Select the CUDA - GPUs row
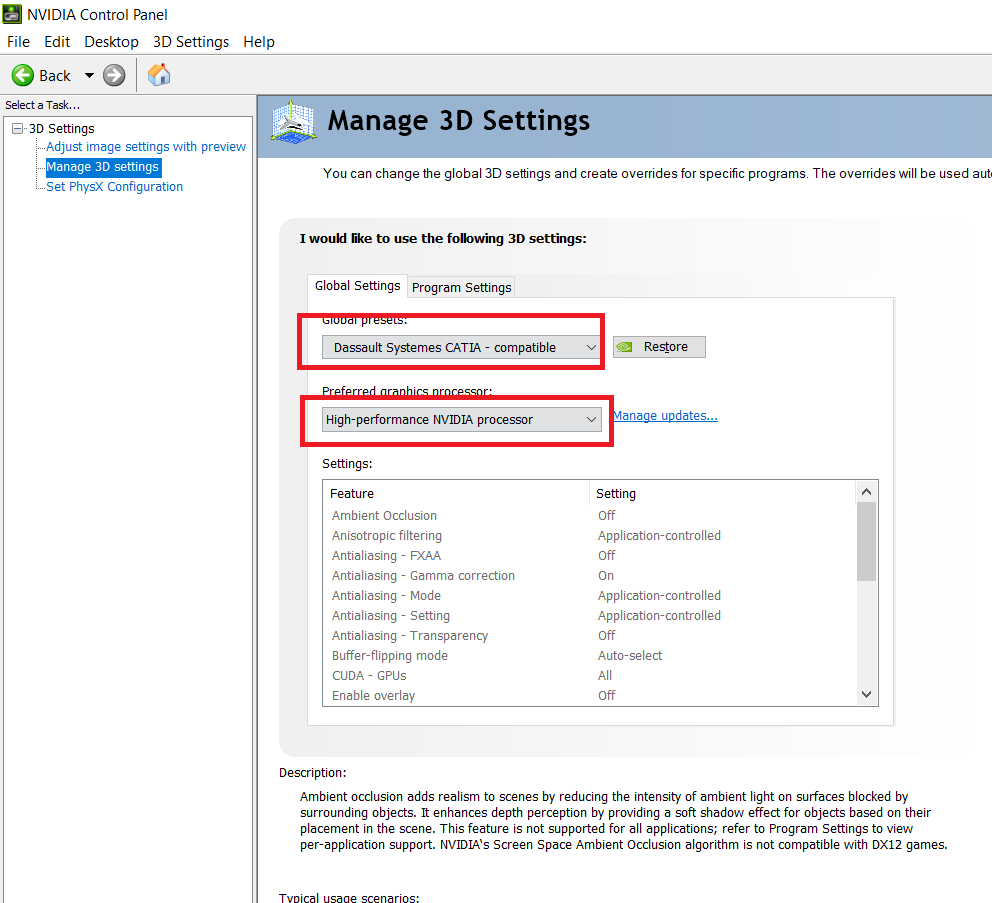The width and height of the screenshot is (992, 903). tap(590, 676)
